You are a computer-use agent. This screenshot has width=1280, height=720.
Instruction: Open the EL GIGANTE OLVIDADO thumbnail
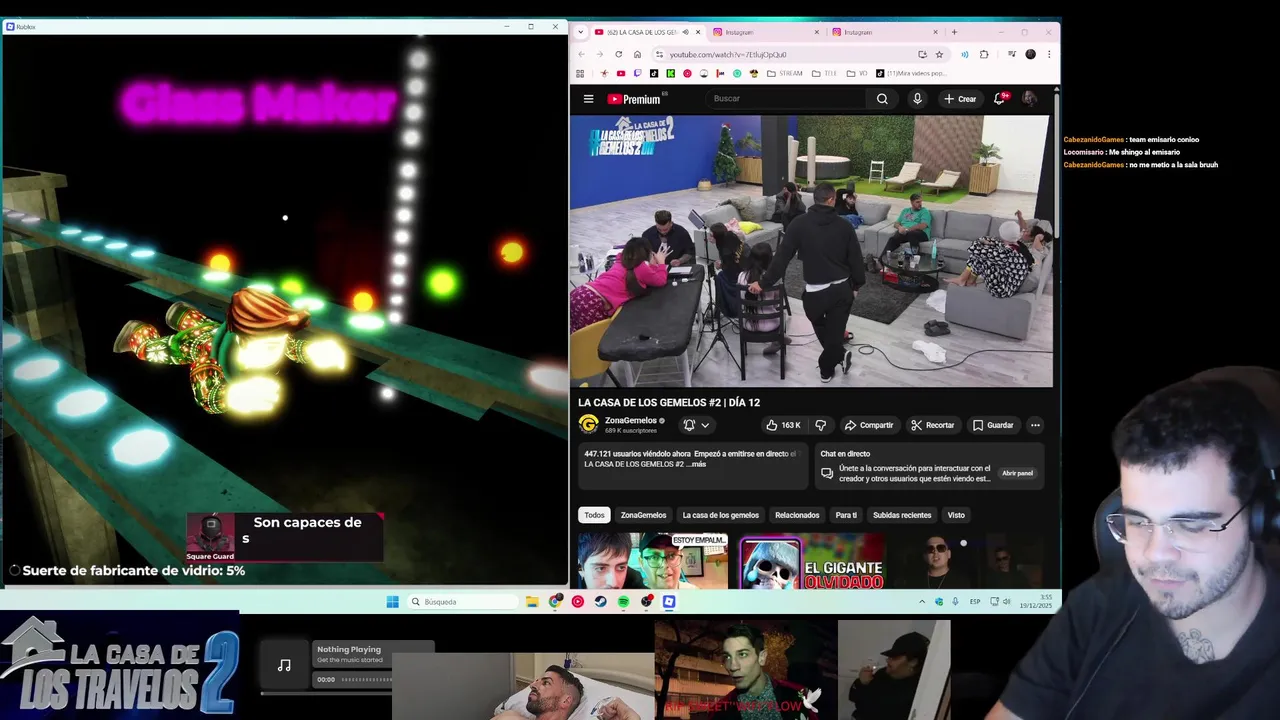811,562
